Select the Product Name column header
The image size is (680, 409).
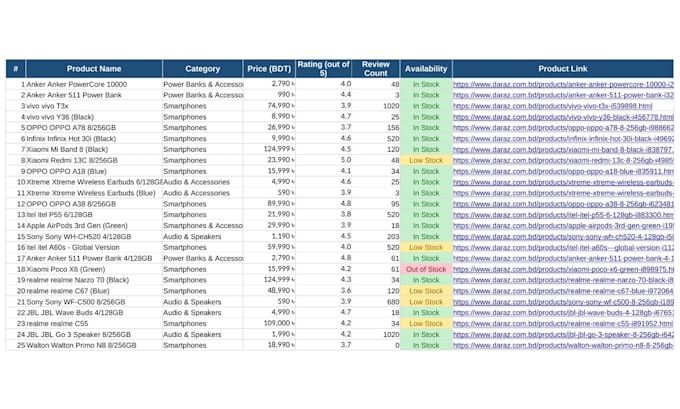(x=94, y=69)
